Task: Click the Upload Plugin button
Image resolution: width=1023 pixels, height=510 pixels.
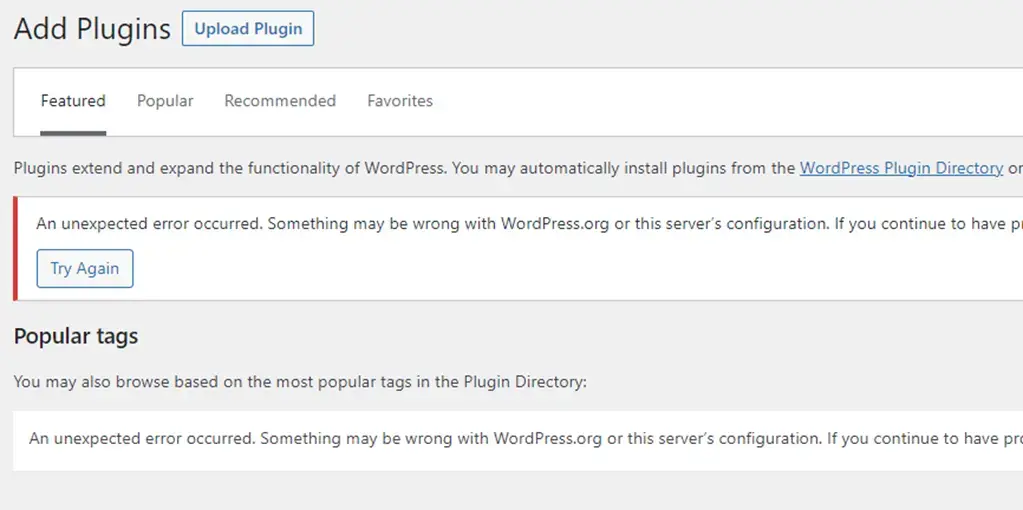Action: pos(248,29)
